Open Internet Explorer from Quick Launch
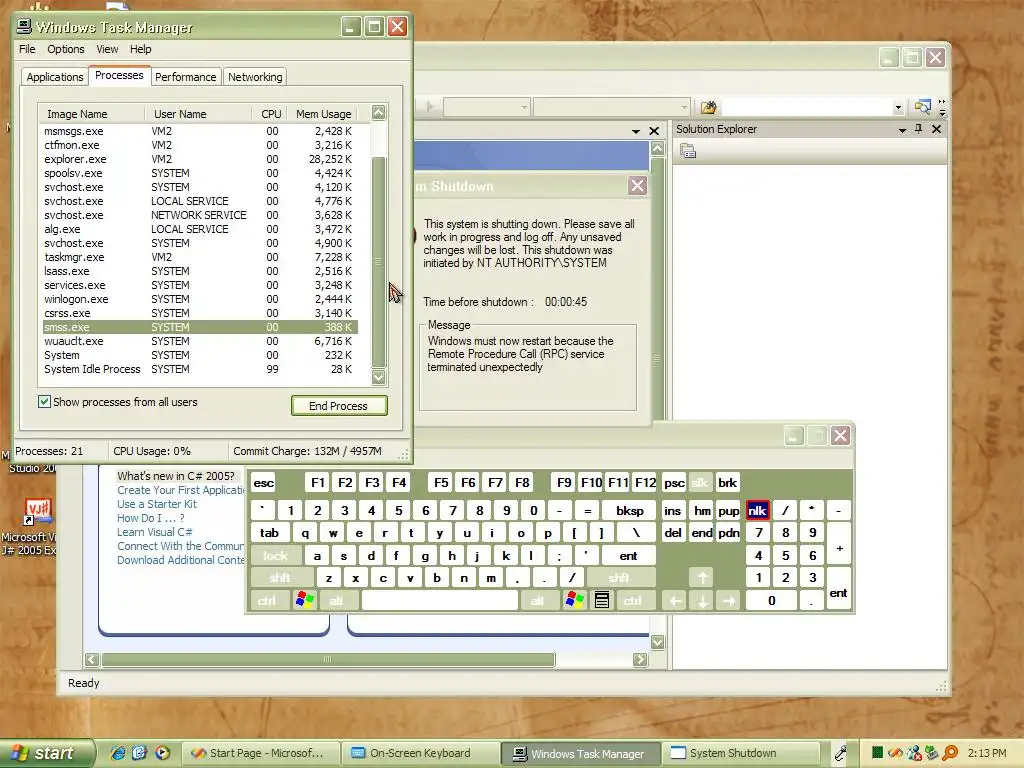The image size is (1024, 768). (118, 753)
